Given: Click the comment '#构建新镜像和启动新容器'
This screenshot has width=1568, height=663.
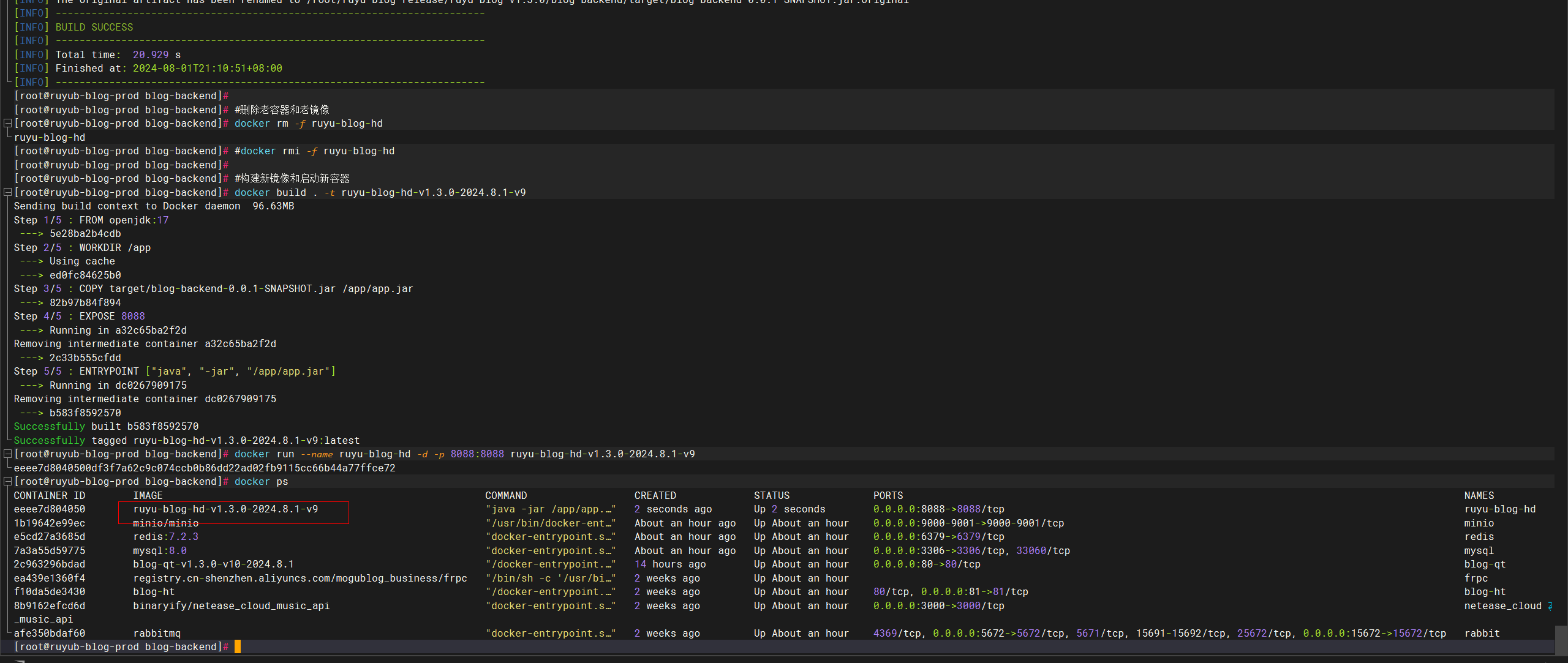Looking at the screenshot, I should (292, 178).
